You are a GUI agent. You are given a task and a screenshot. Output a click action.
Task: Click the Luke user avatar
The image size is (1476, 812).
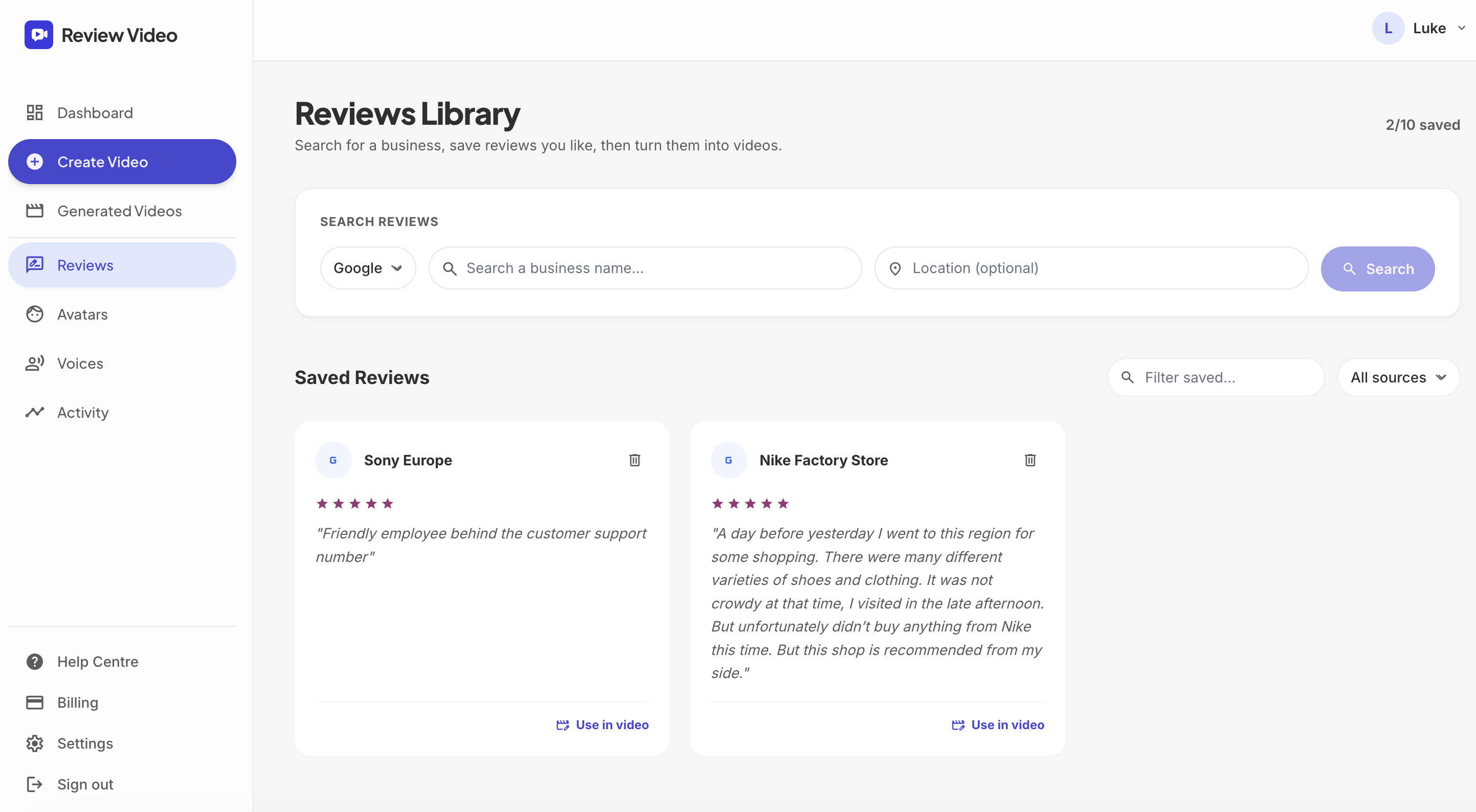[1388, 28]
